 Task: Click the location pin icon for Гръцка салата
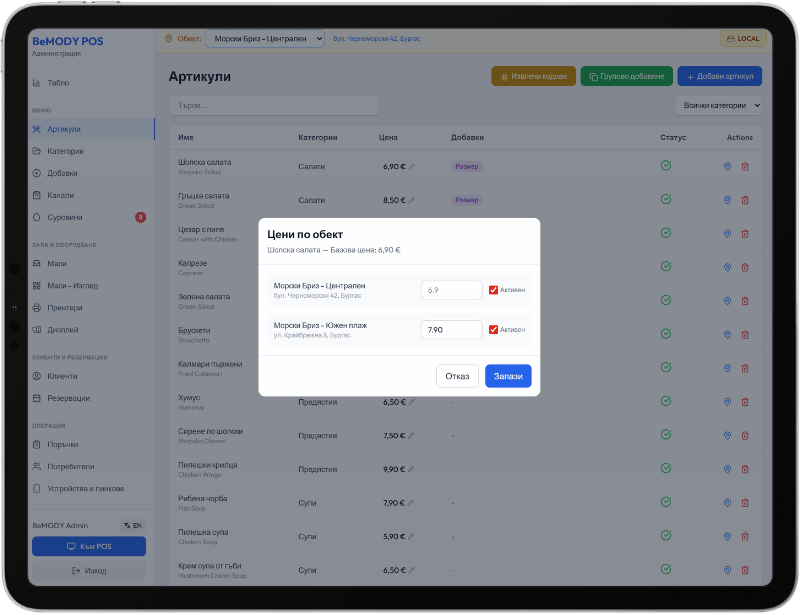pos(728,200)
